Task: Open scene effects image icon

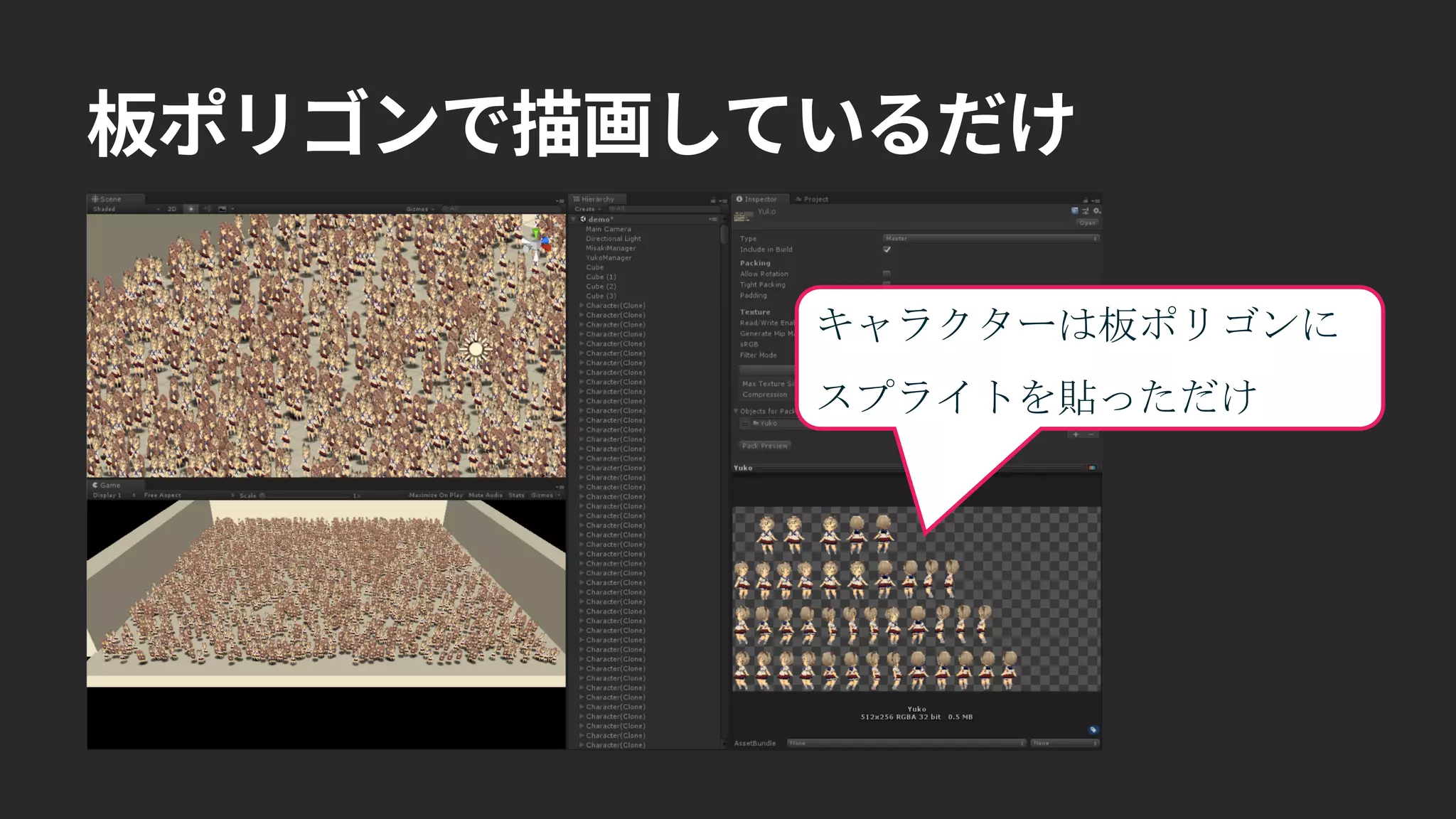Action: pos(223,209)
